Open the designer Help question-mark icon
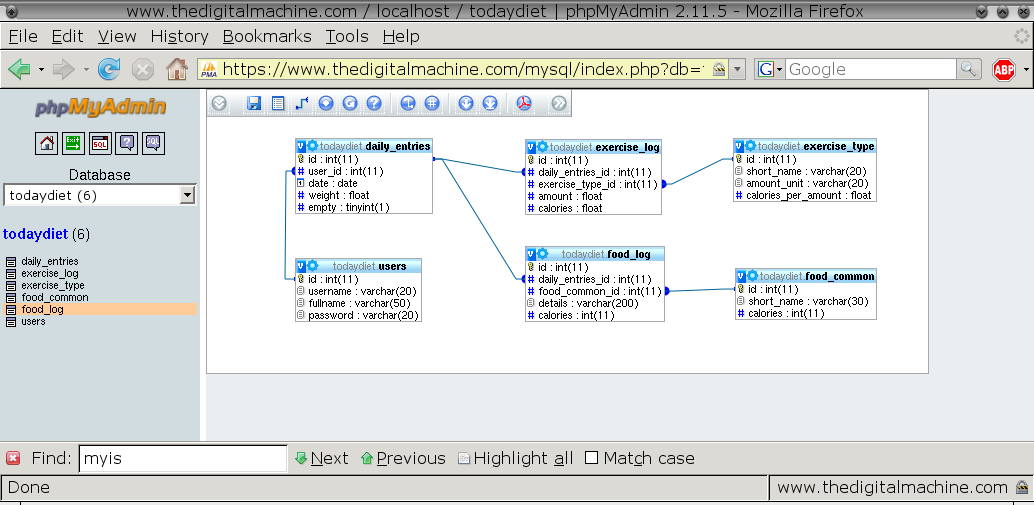This screenshot has height=505, width=1034. [x=374, y=103]
